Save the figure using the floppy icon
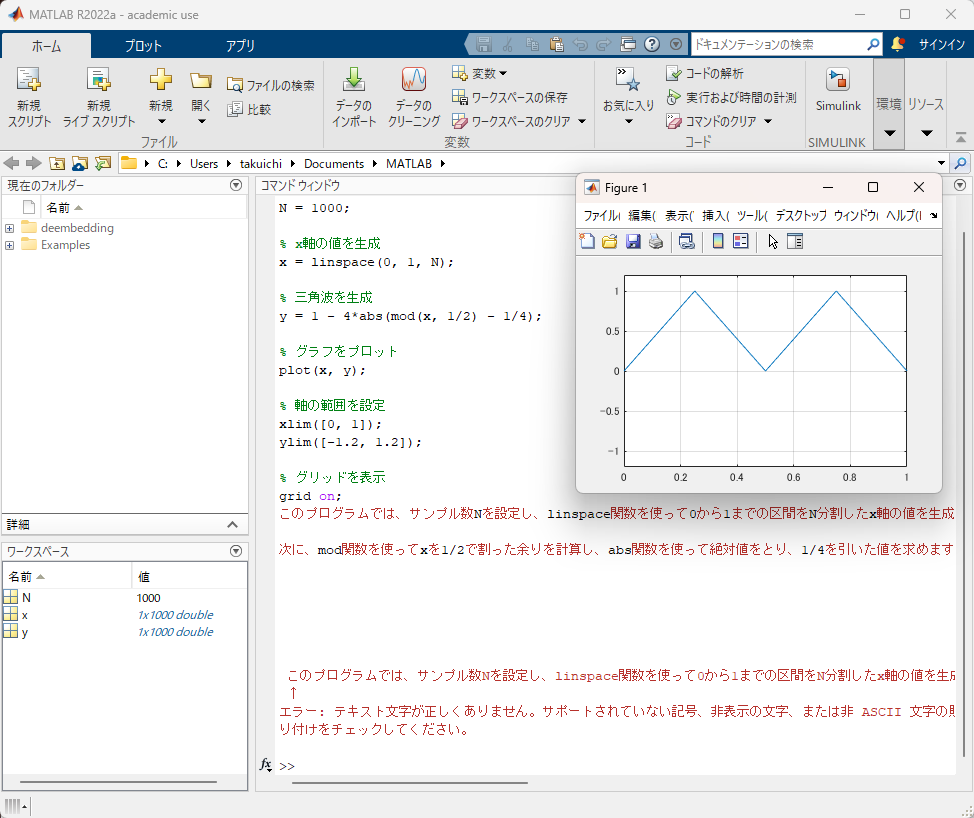The height and width of the screenshot is (818, 974). point(632,241)
